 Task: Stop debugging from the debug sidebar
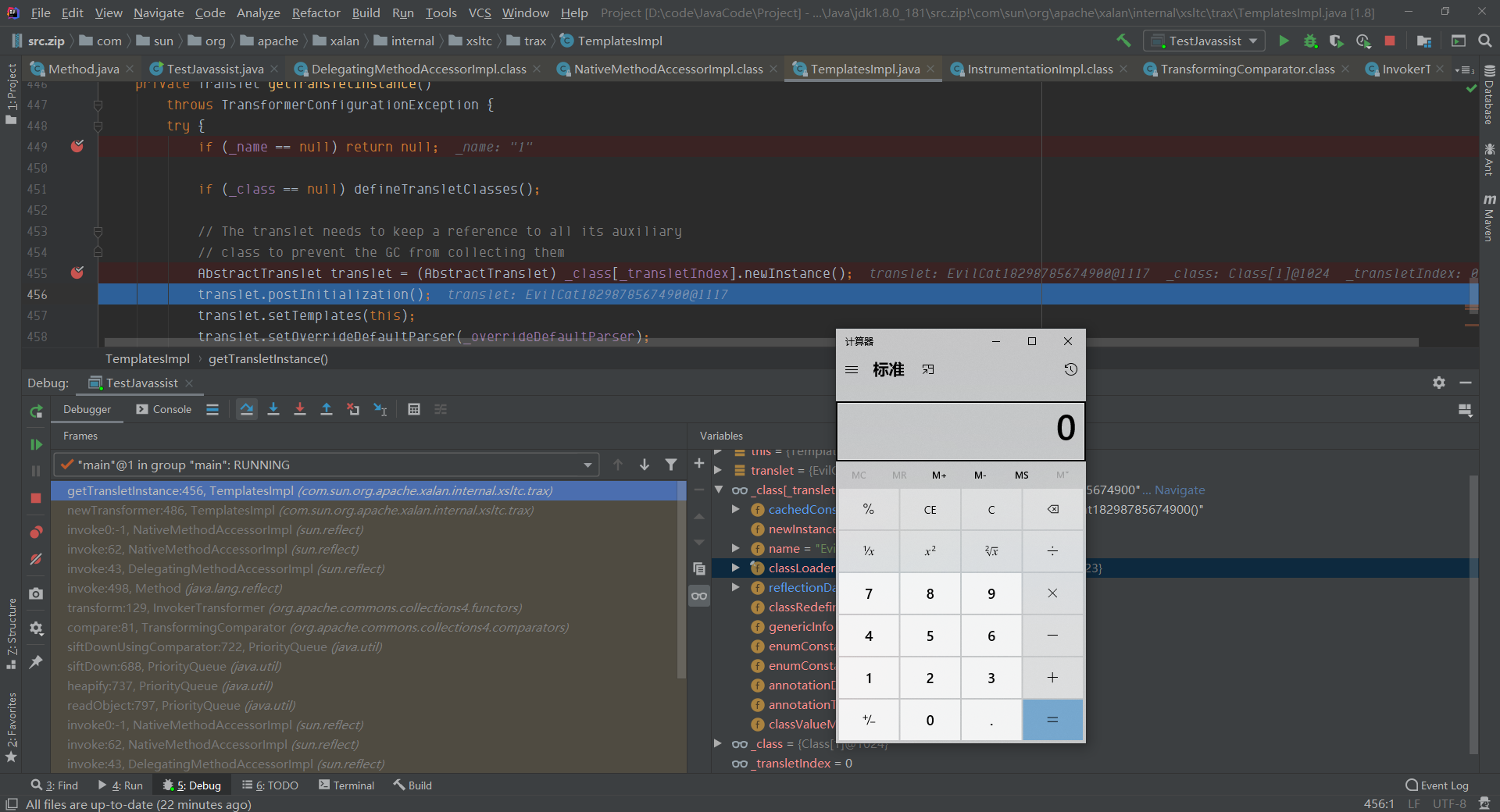pos(36,498)
